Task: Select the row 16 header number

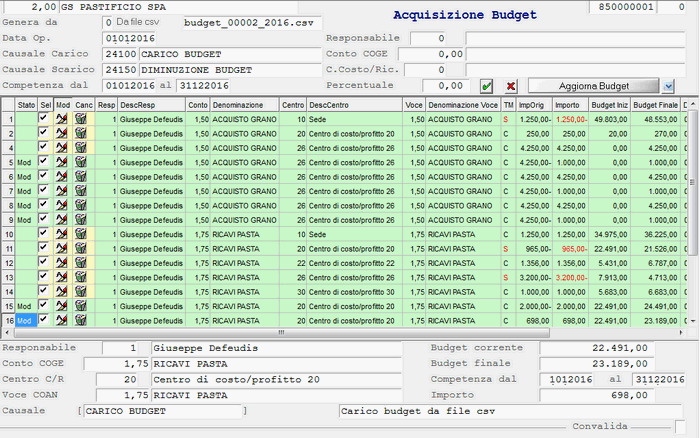Action: pyautogui.click(x=8, y=321)
